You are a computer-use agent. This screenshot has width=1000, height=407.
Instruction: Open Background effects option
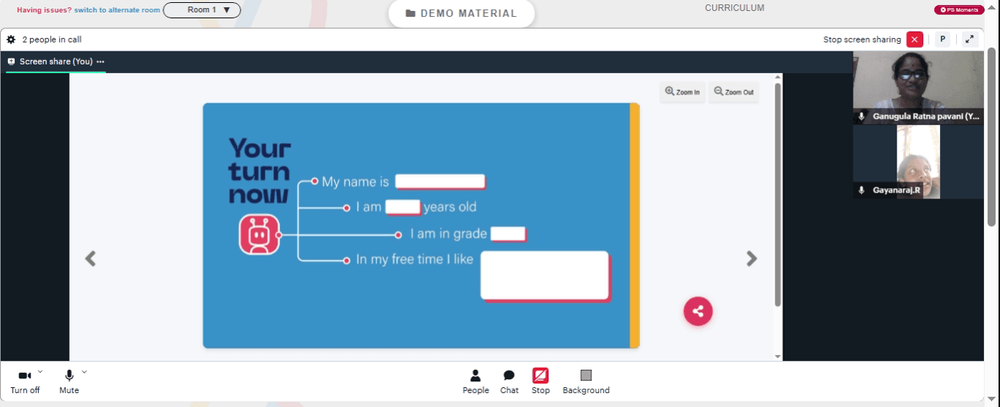tap(586, 381)
